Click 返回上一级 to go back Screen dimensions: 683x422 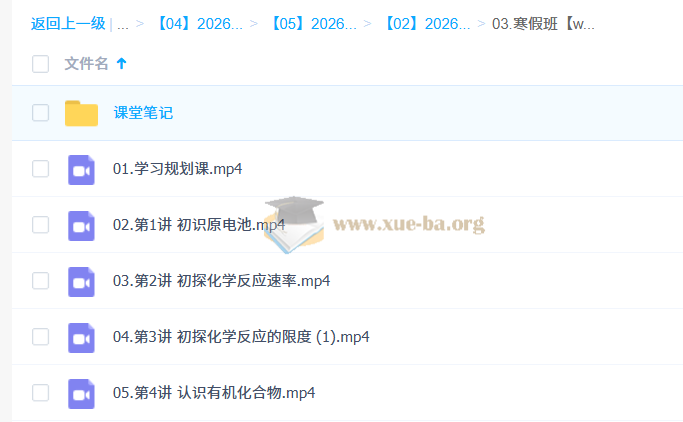click(x=68, y=24)
